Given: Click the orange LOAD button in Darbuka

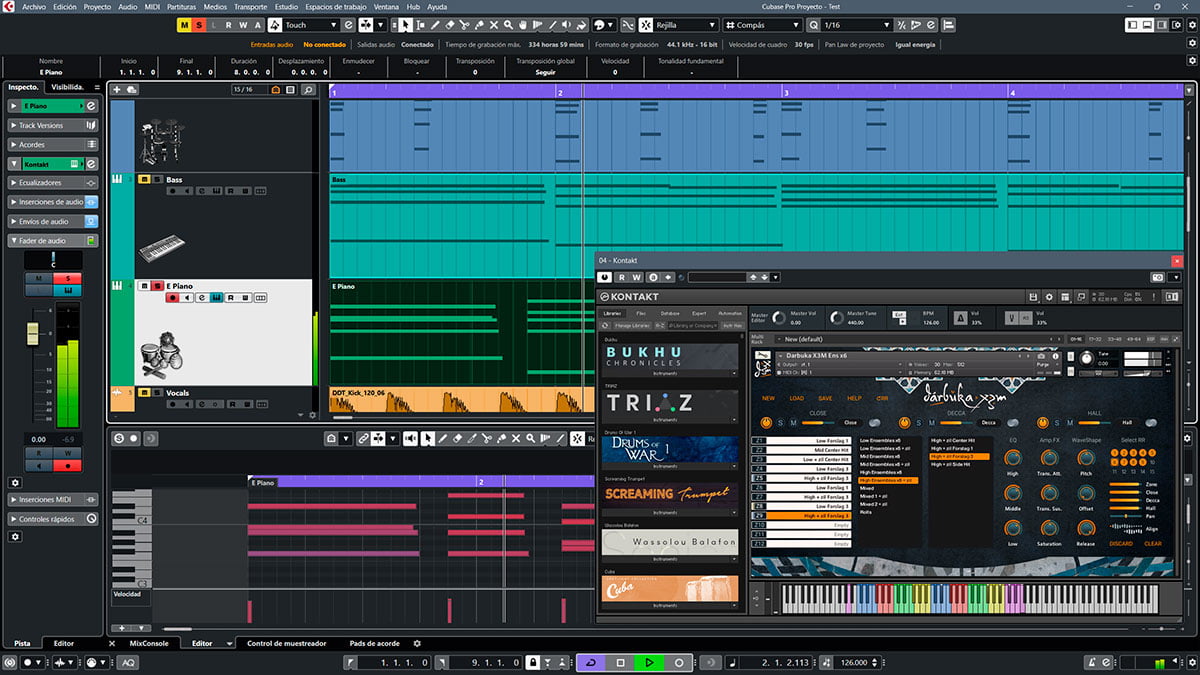Looking at the screenshot, I should 797,398.
